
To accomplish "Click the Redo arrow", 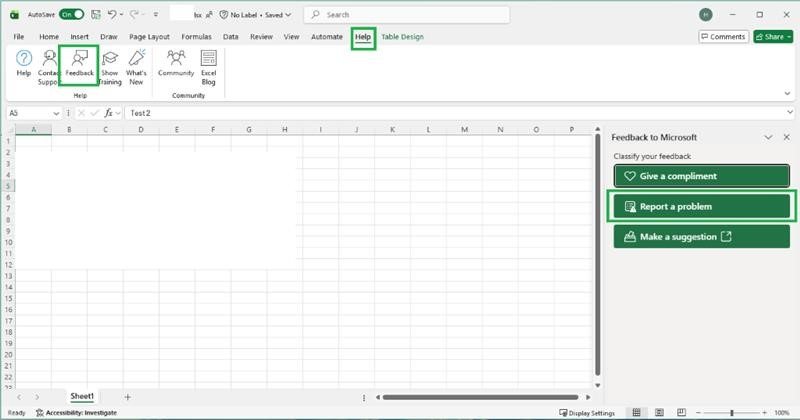I will (134, 15).
